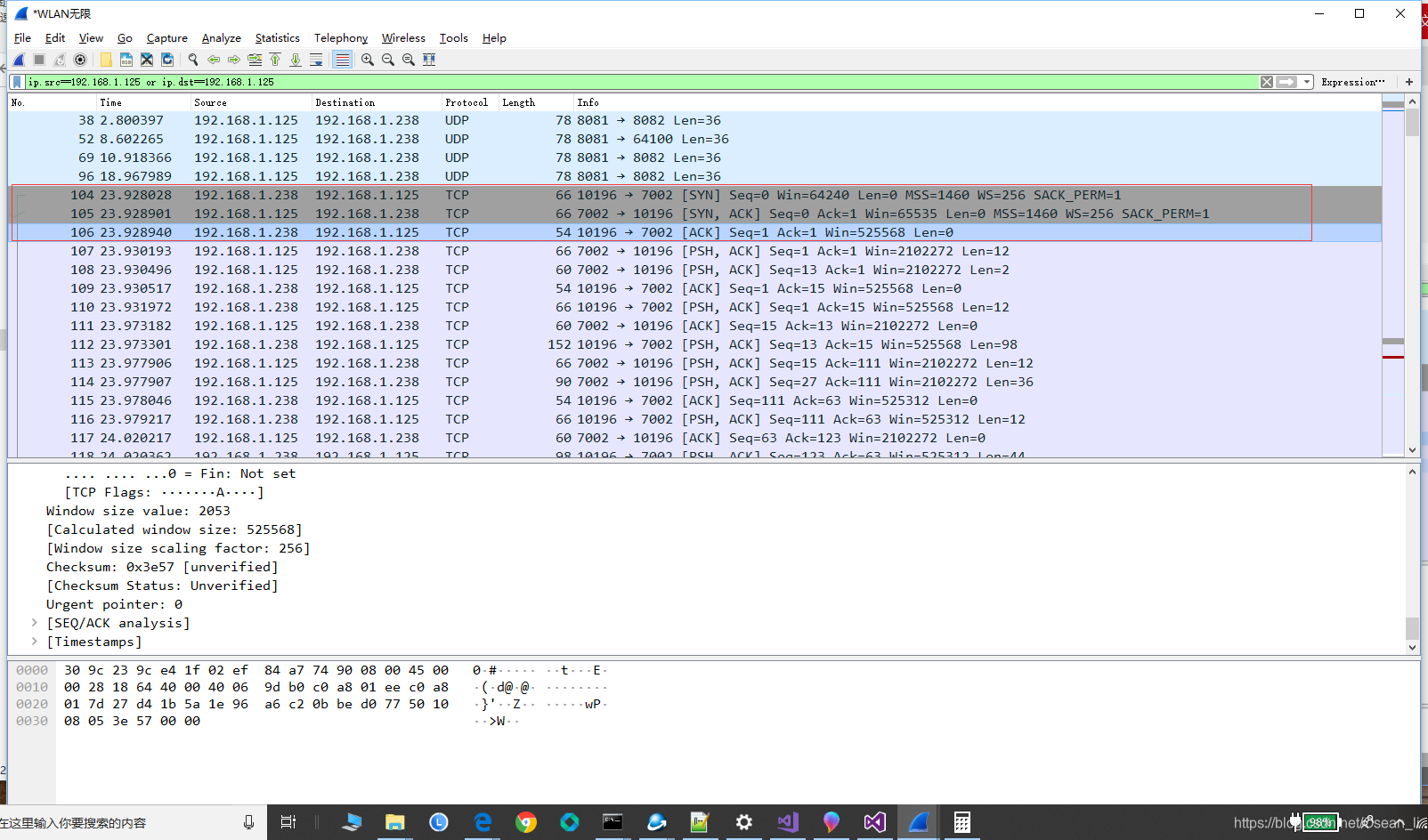Zoom in on packet list text
The width and height of the screenshot is (1428, 840).
pos(368,60)
